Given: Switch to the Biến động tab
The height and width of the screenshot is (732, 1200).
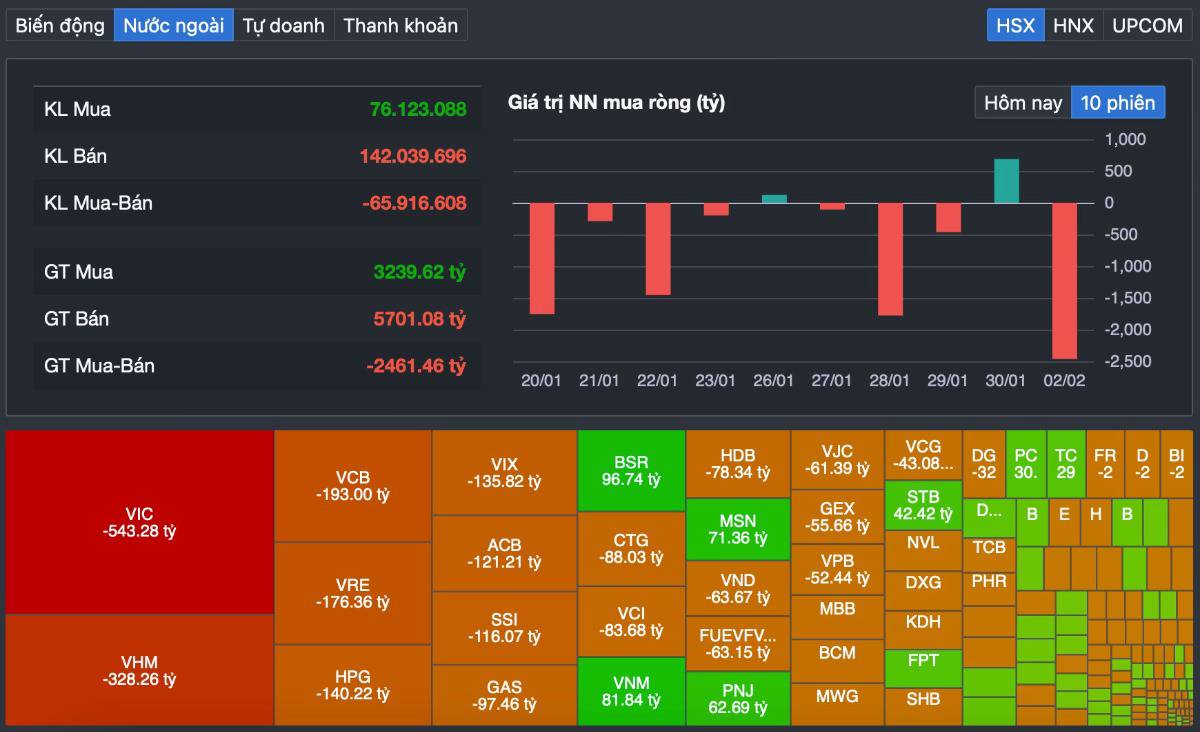Looking at the screenshot, I should (60, 25).
